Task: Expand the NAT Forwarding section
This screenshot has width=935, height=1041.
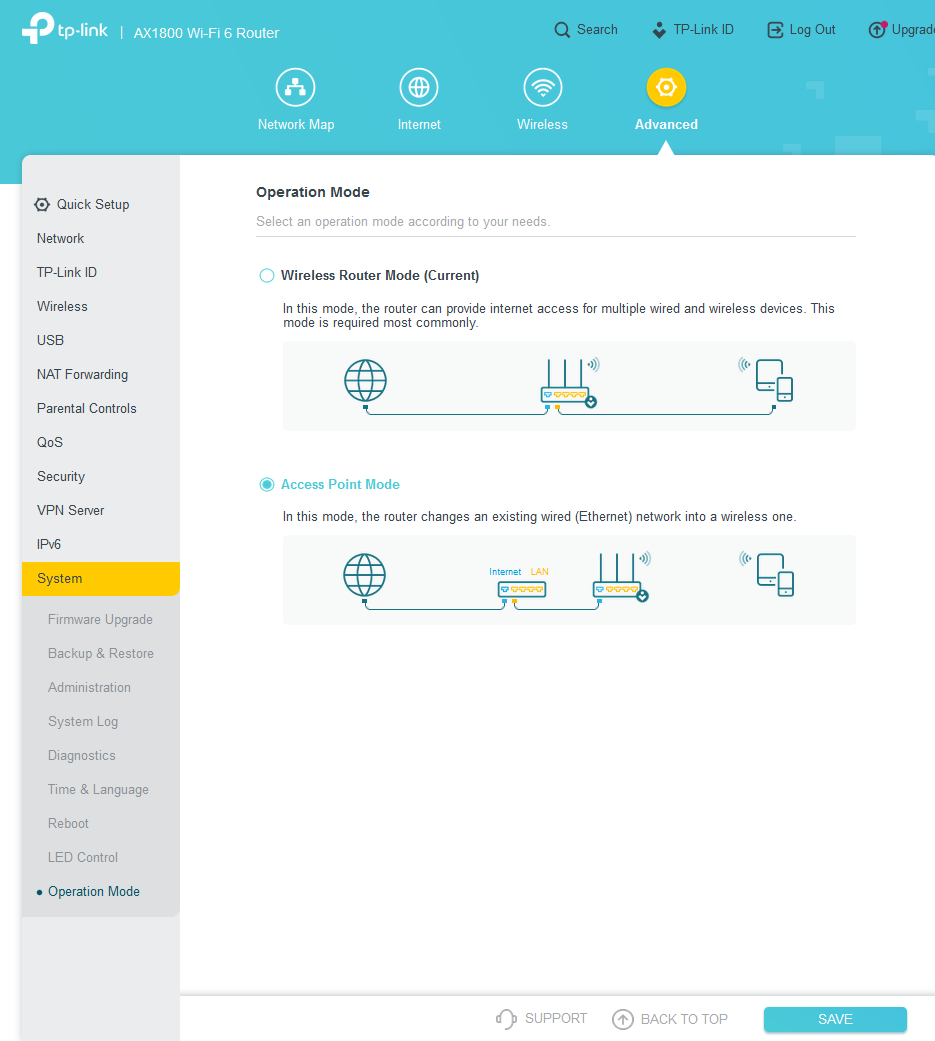Action: (82, 375)
